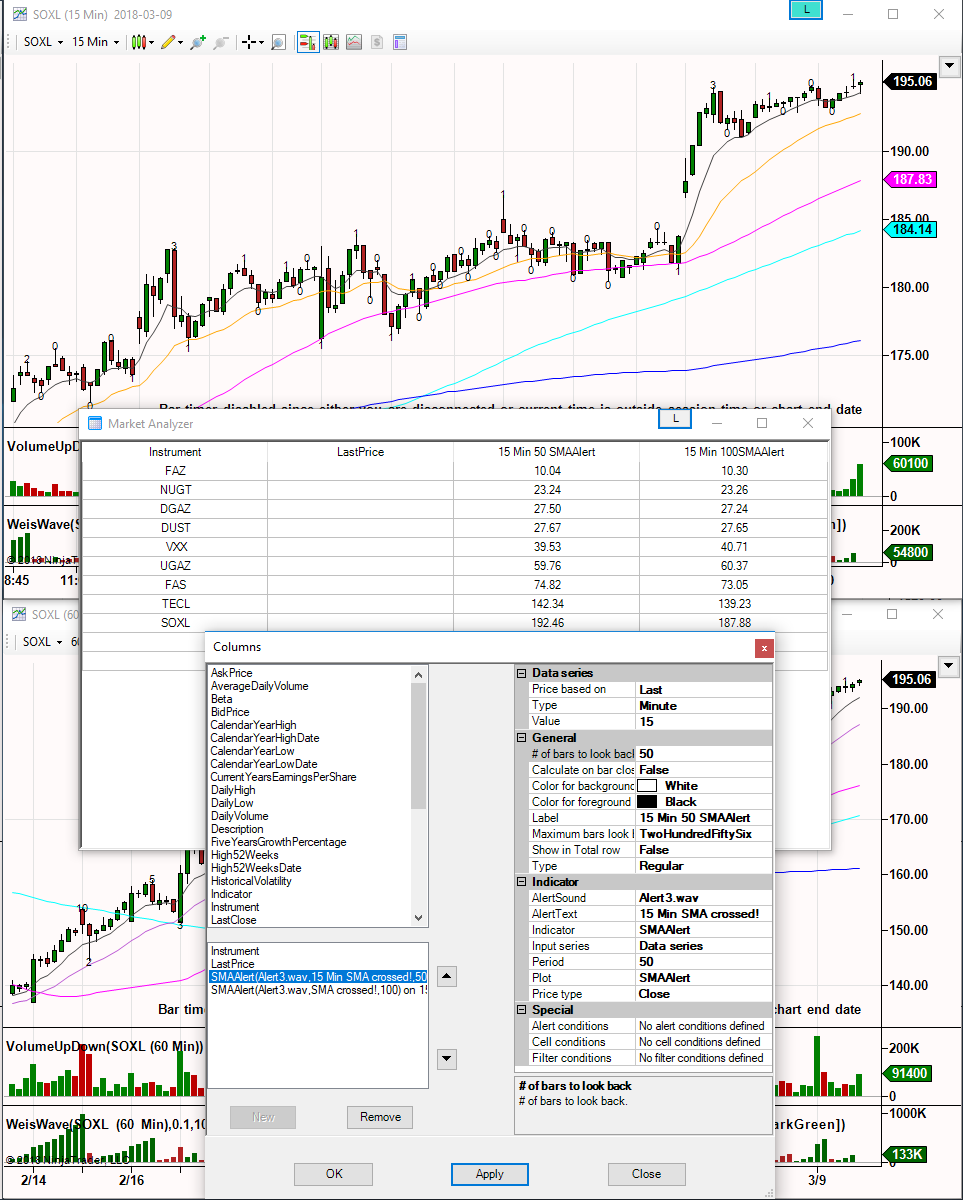Image resolution: width=963 pixels, height=1200 pixels.
Task: Click the SOXL 60 Min chart title icon
Action: point(19,615)
